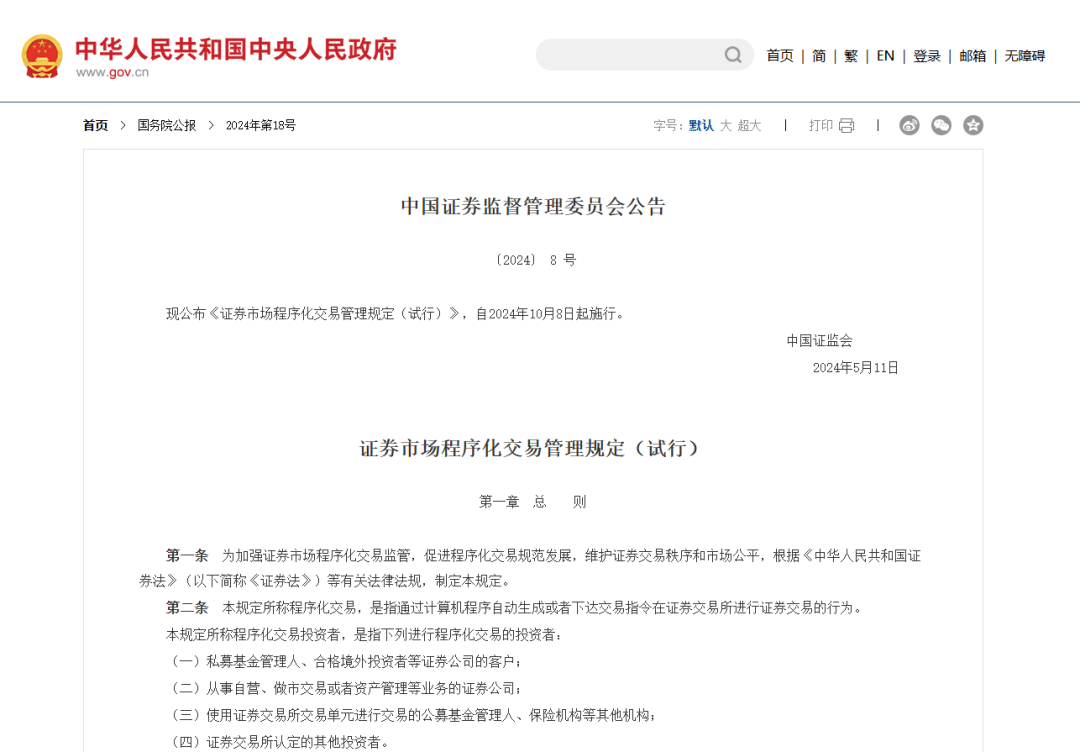Navigate to 国务院公报 in breadcrumb
The image size is (1080, 752).
pos(166,125)
